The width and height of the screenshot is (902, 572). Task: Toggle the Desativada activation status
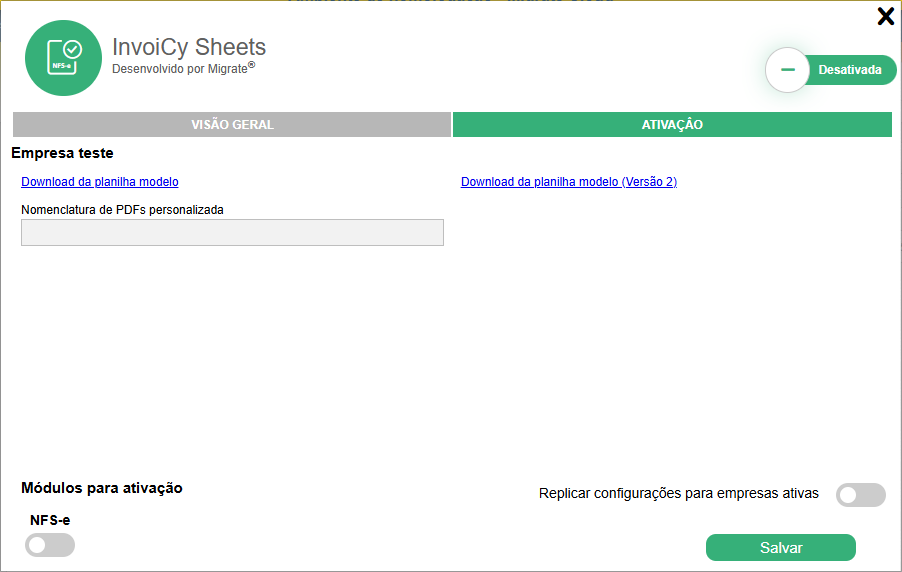click(x=849, y=70)
